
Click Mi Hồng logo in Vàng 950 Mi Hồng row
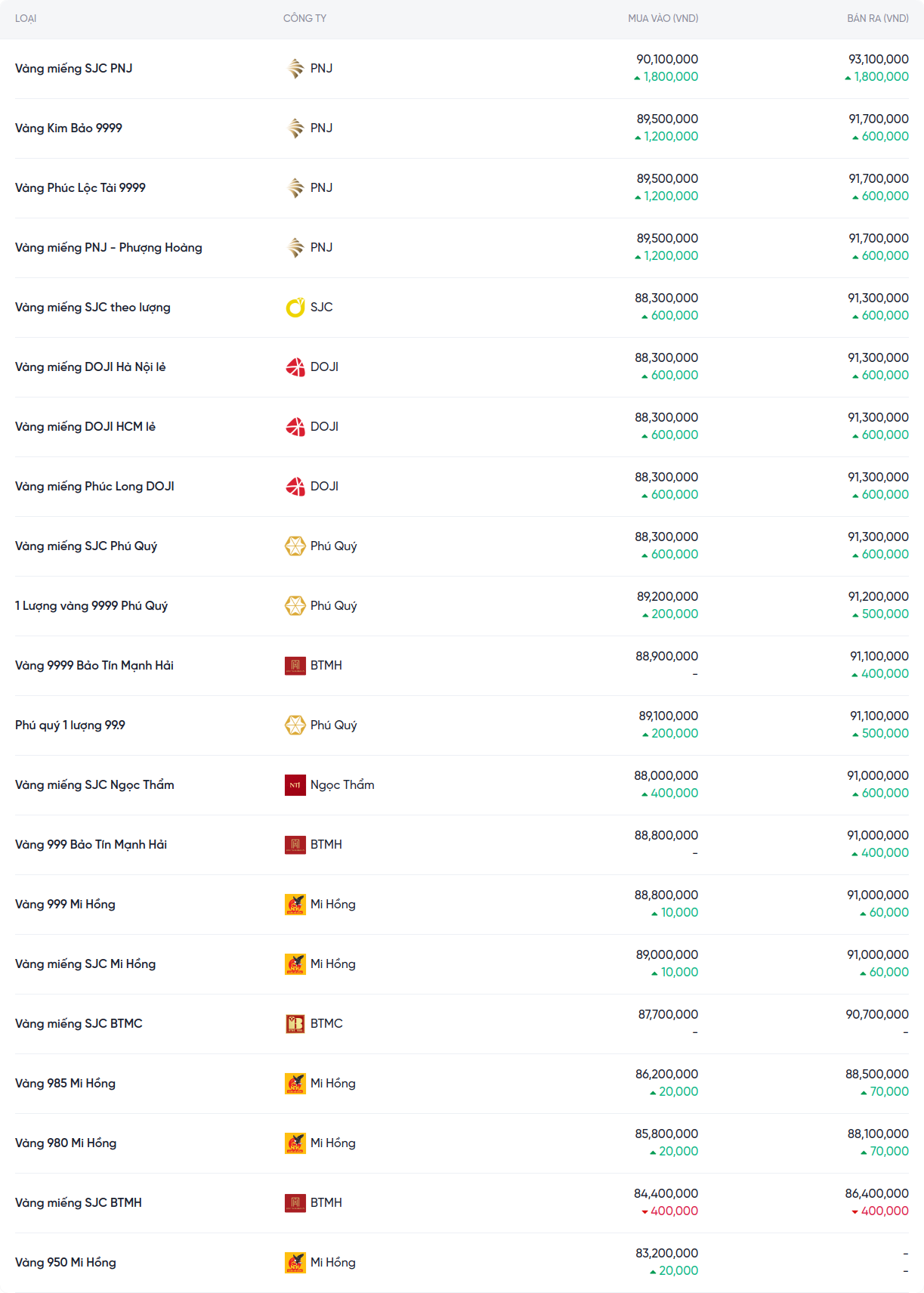pyautogui.click(x=295, y=1263)
